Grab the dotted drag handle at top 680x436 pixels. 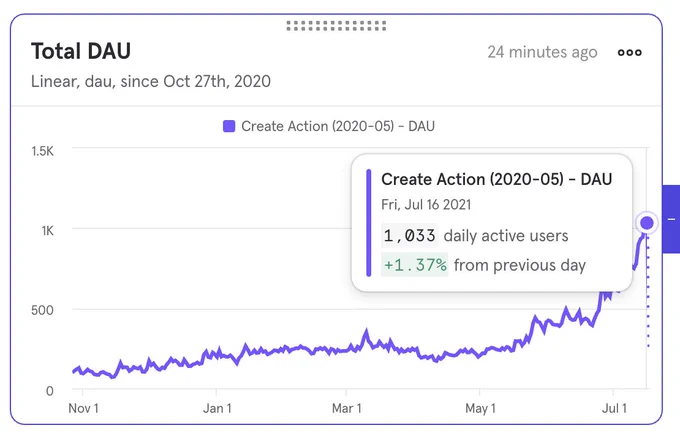click(336, 26)
